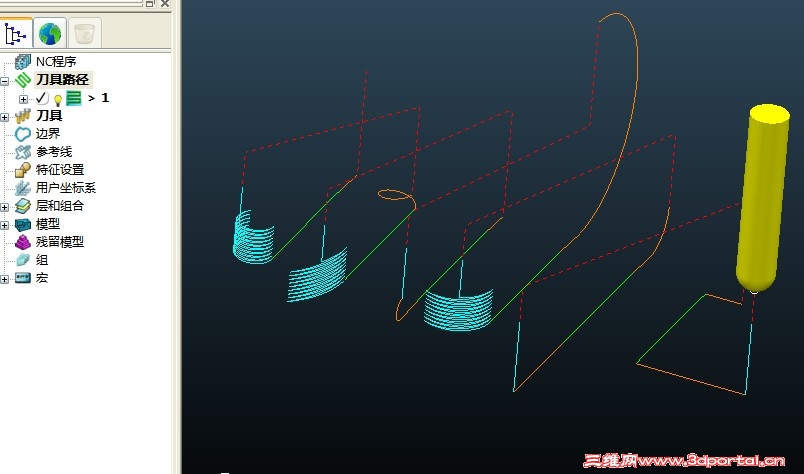Open the globe browser tab
The width and height of the screenshot is (804, 474).
tap(50, 34)
